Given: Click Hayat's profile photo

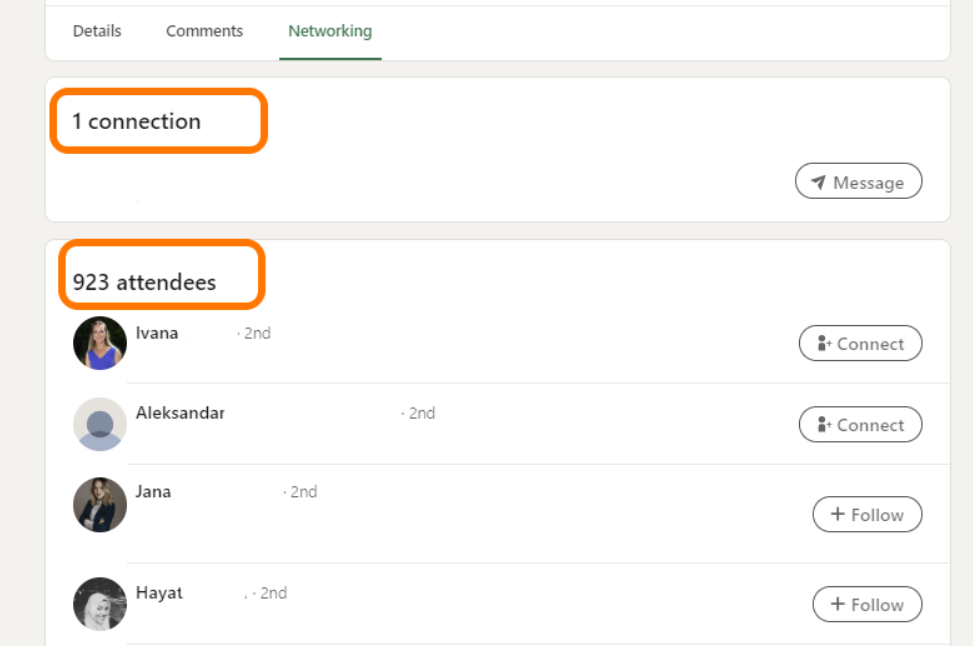Looking at the screenshot, I should tap(100, 603).
